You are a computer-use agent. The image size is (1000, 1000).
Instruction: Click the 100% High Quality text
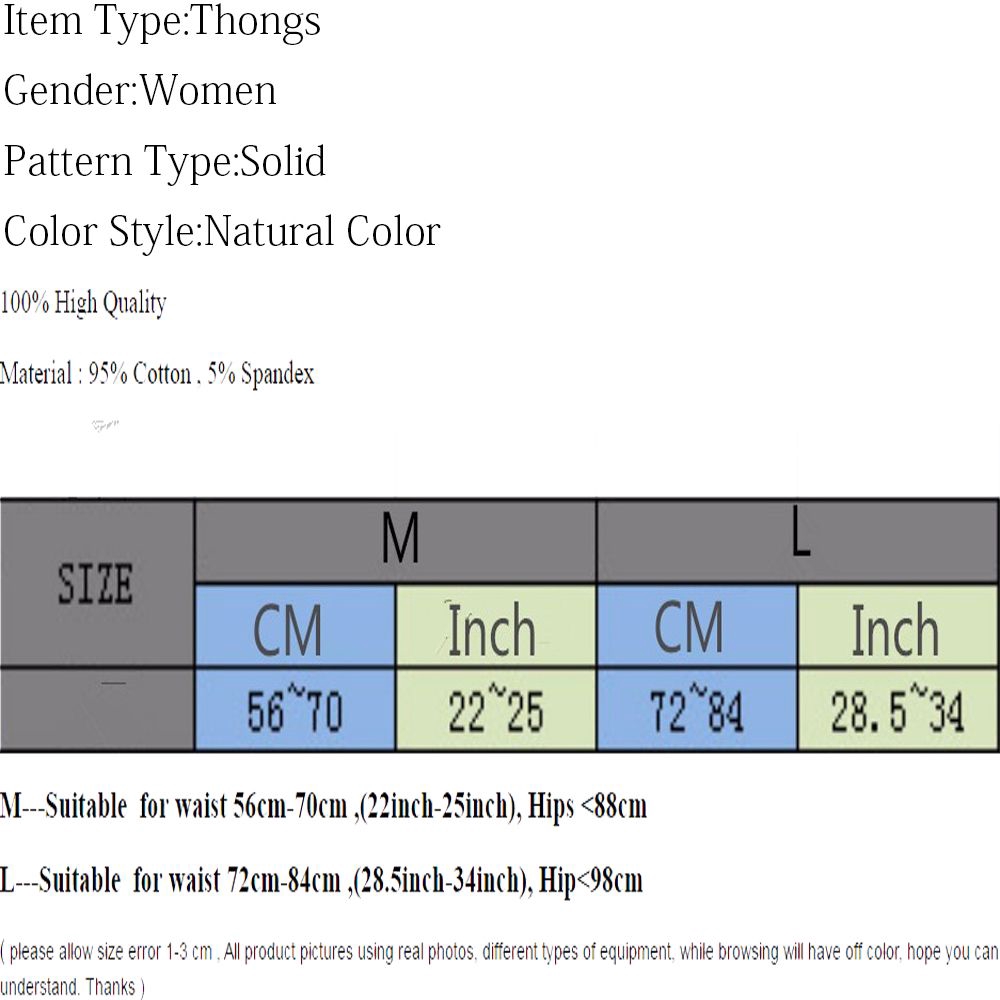pos(84,303)
